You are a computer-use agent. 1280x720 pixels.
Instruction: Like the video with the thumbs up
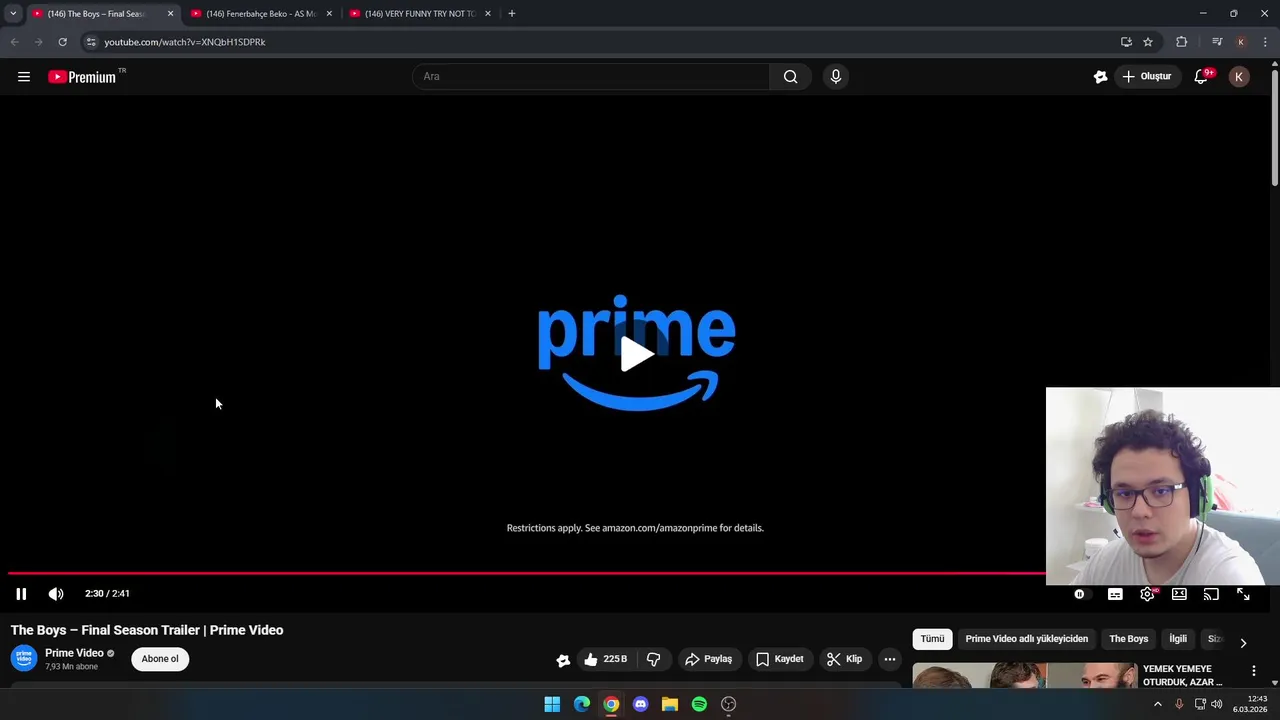point(606,659)
